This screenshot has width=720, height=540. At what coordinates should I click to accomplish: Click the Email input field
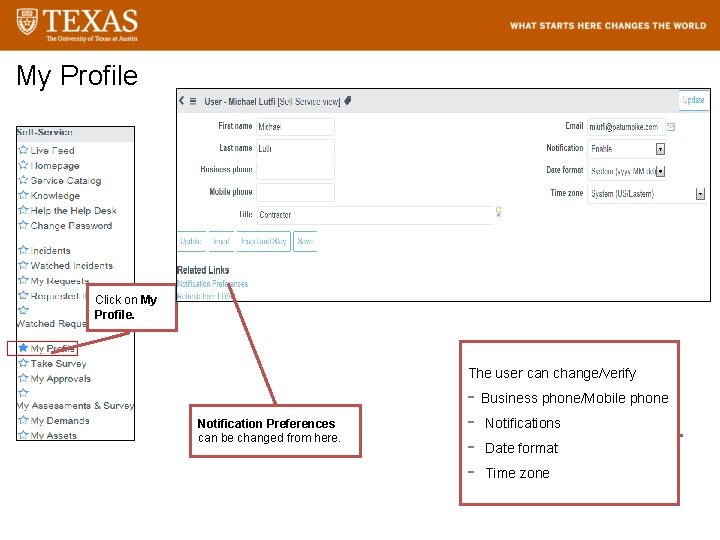[x=626, y=127]
